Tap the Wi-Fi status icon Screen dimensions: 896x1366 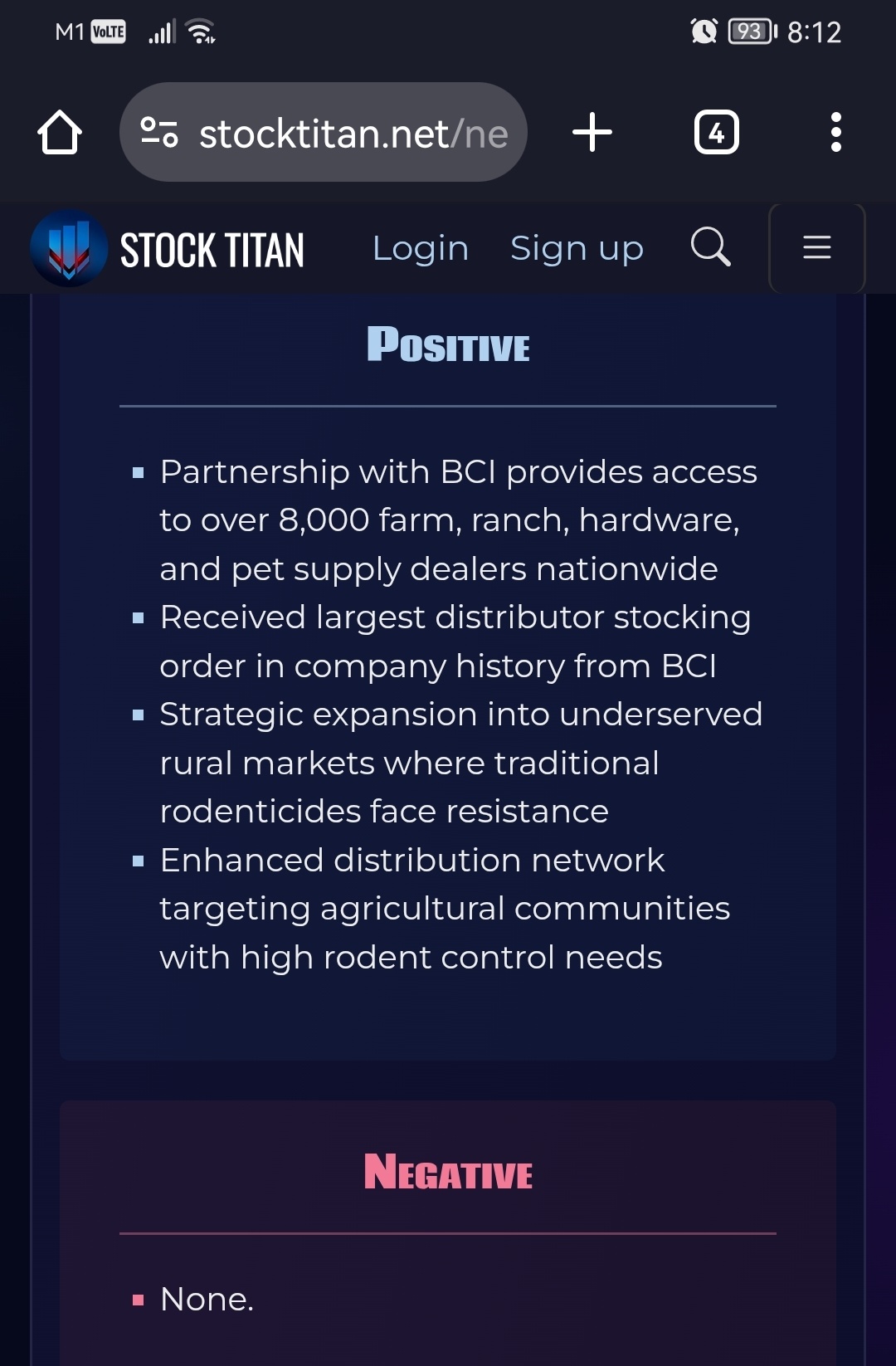[x=201, y=32]
